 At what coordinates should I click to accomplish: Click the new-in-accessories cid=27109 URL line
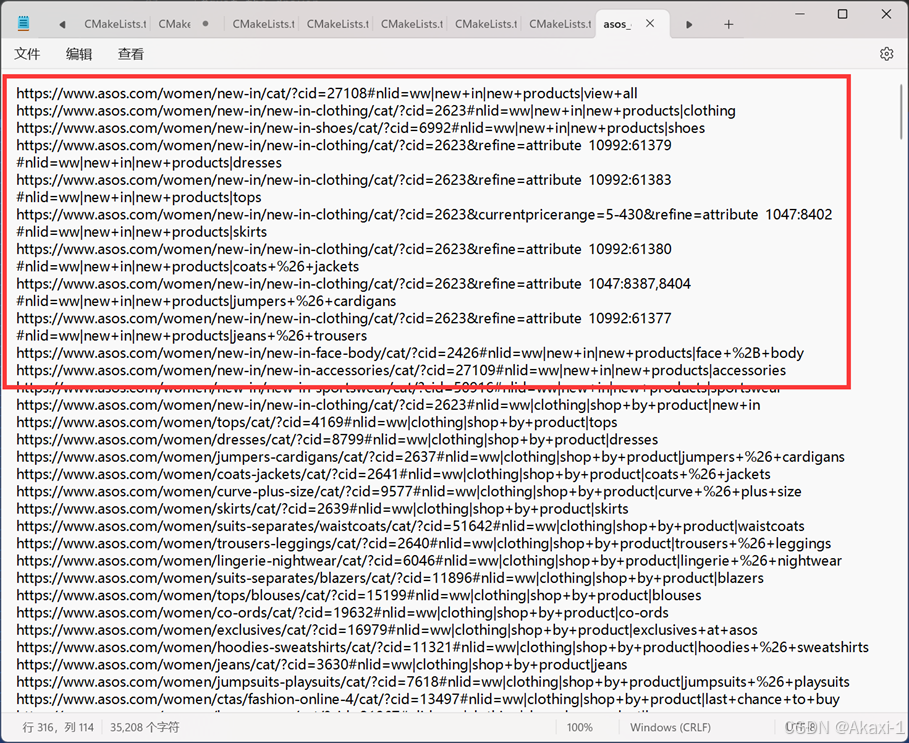401,370
